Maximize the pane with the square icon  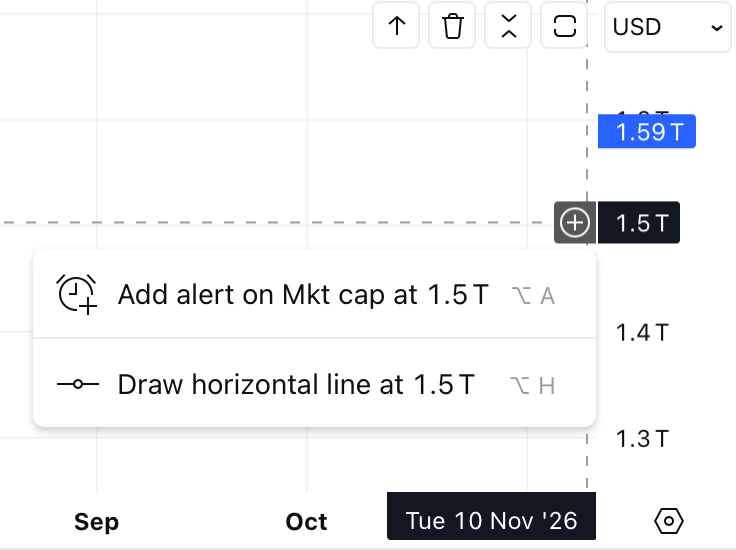point(564,25)
